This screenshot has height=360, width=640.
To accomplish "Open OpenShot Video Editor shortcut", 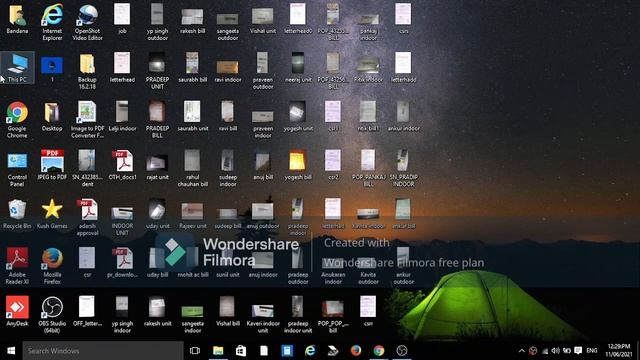I will click(87, 22).
